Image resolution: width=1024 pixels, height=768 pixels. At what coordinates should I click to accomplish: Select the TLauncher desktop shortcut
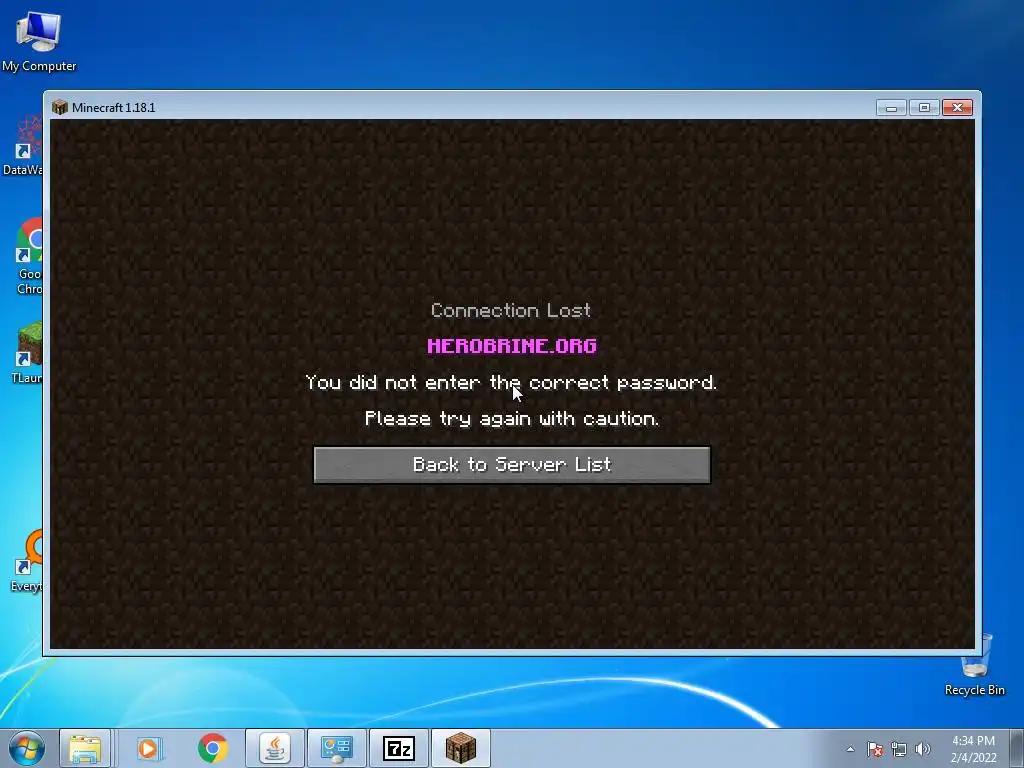(27, 353)
